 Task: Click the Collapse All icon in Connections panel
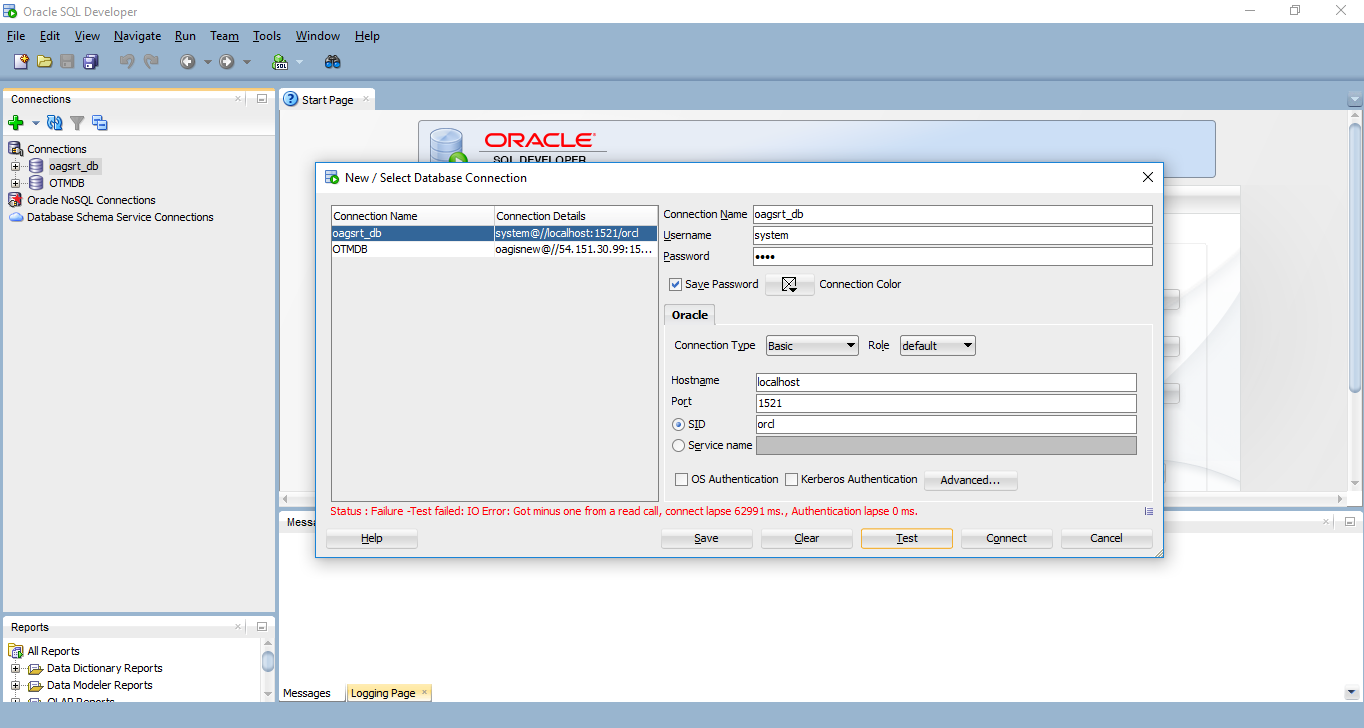(100, 123)
